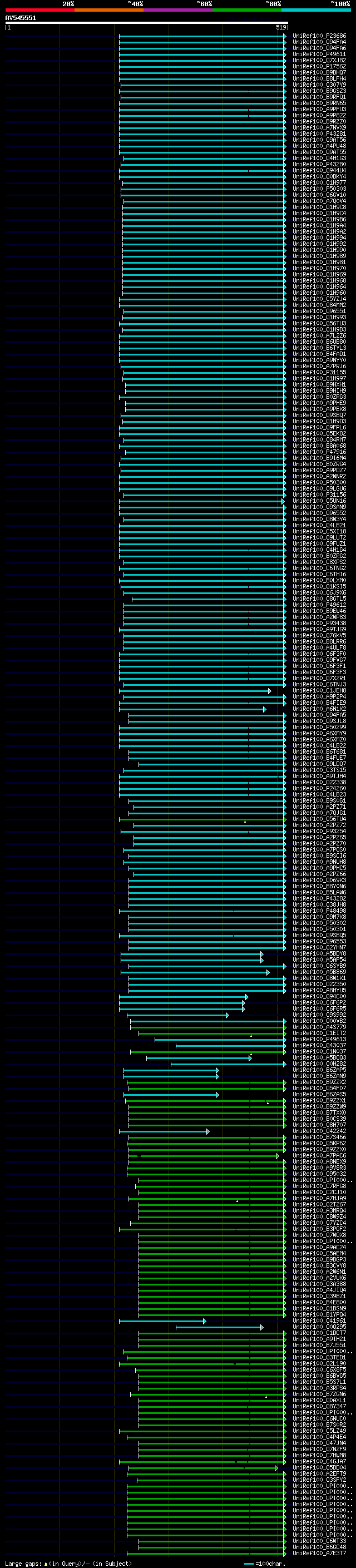Select the UniRef100_A6XMY9 label
This screenshot has width=356, height=1568.
pyautogui.click(x=319, y=733)
